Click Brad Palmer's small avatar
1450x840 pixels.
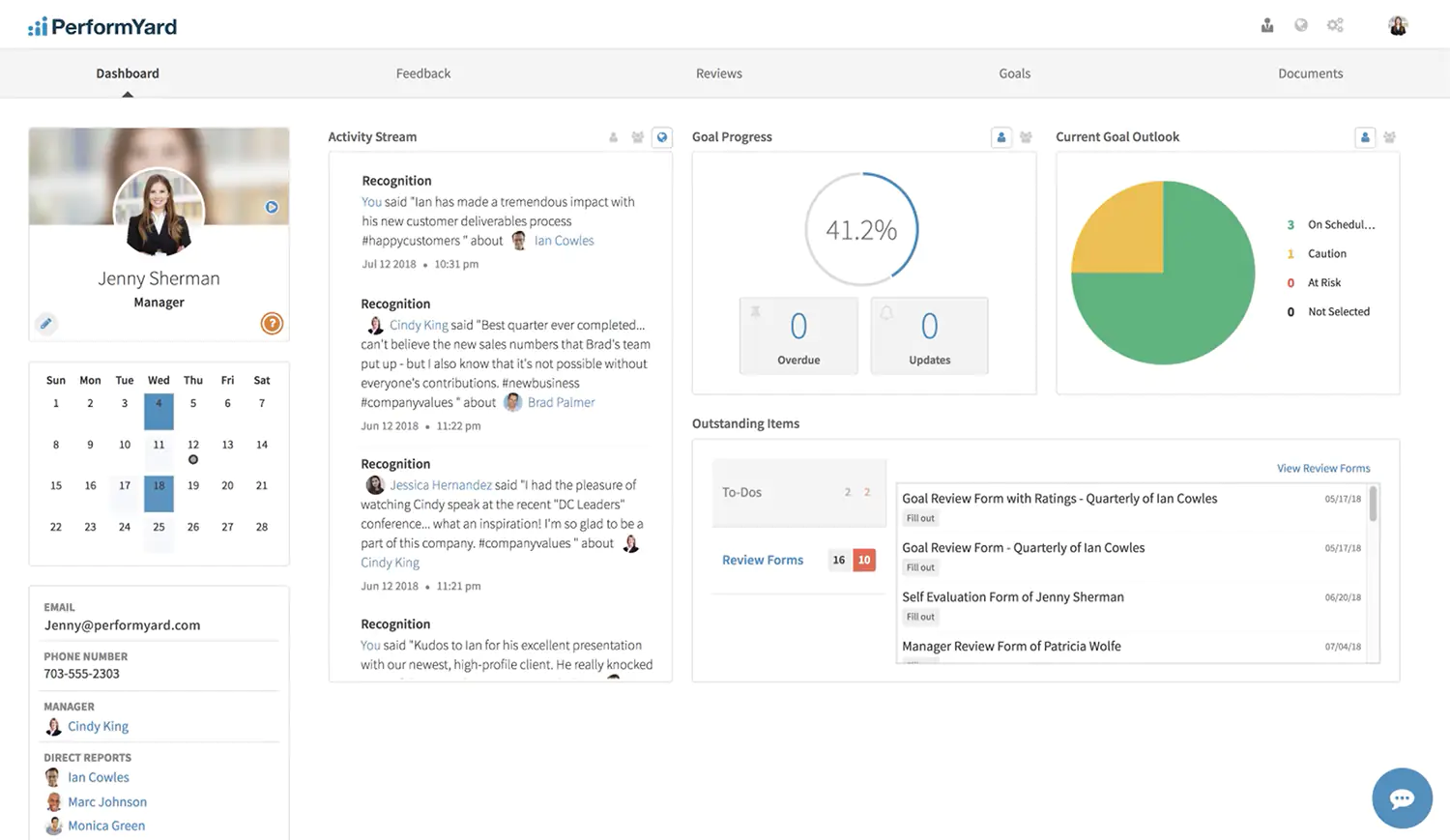[x=512, y=402]
